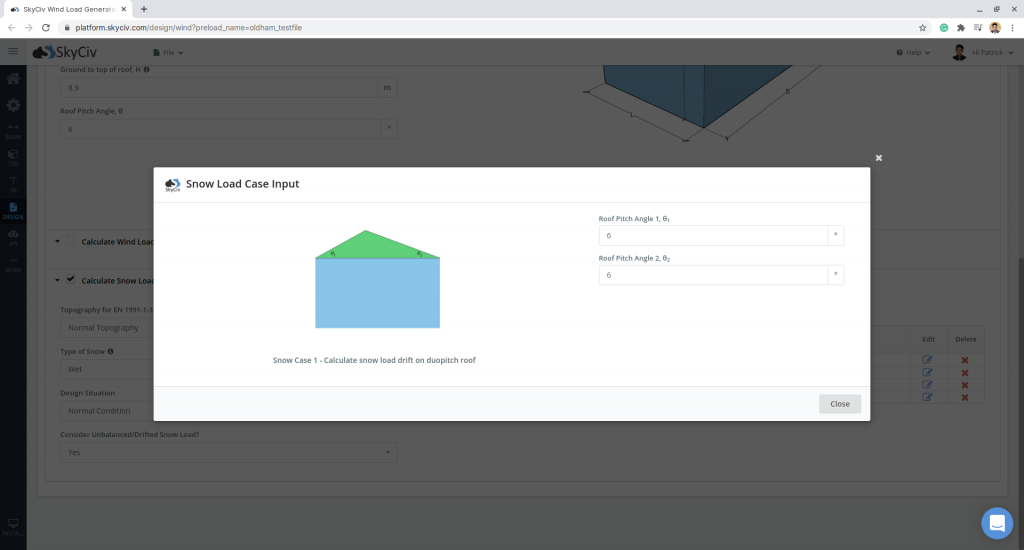Click the Roof Pitch Angle 1 input field

[713, 236]
